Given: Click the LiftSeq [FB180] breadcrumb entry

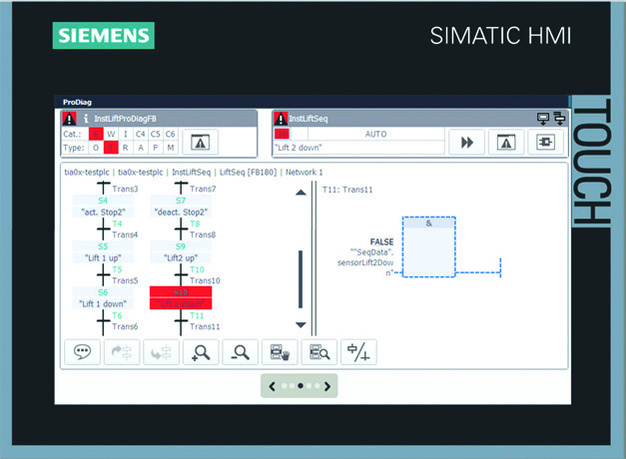Looking at the screenshot, I should click(248, 172).
